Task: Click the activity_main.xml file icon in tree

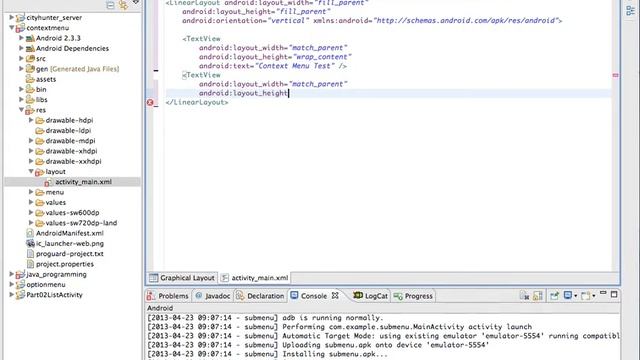Action: click(x=49, y=182)
